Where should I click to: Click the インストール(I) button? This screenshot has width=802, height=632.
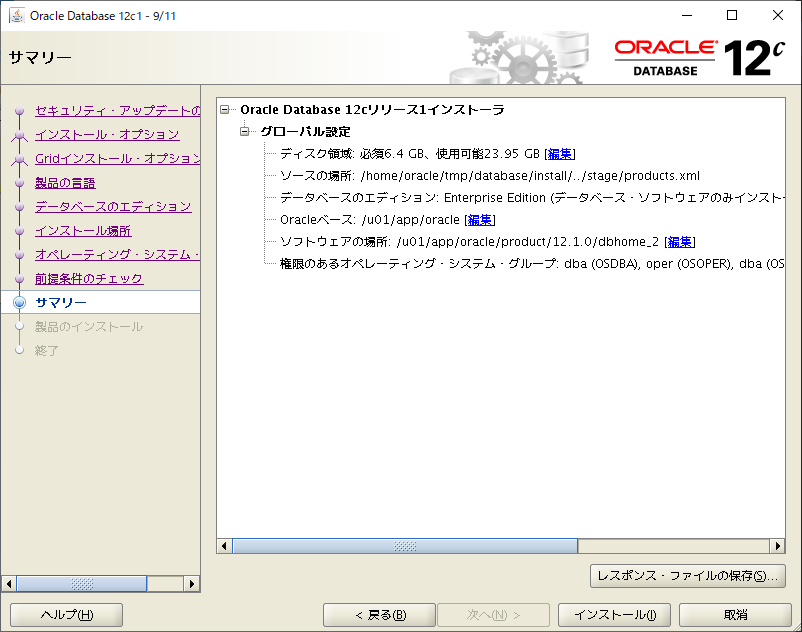pos(614,615)
